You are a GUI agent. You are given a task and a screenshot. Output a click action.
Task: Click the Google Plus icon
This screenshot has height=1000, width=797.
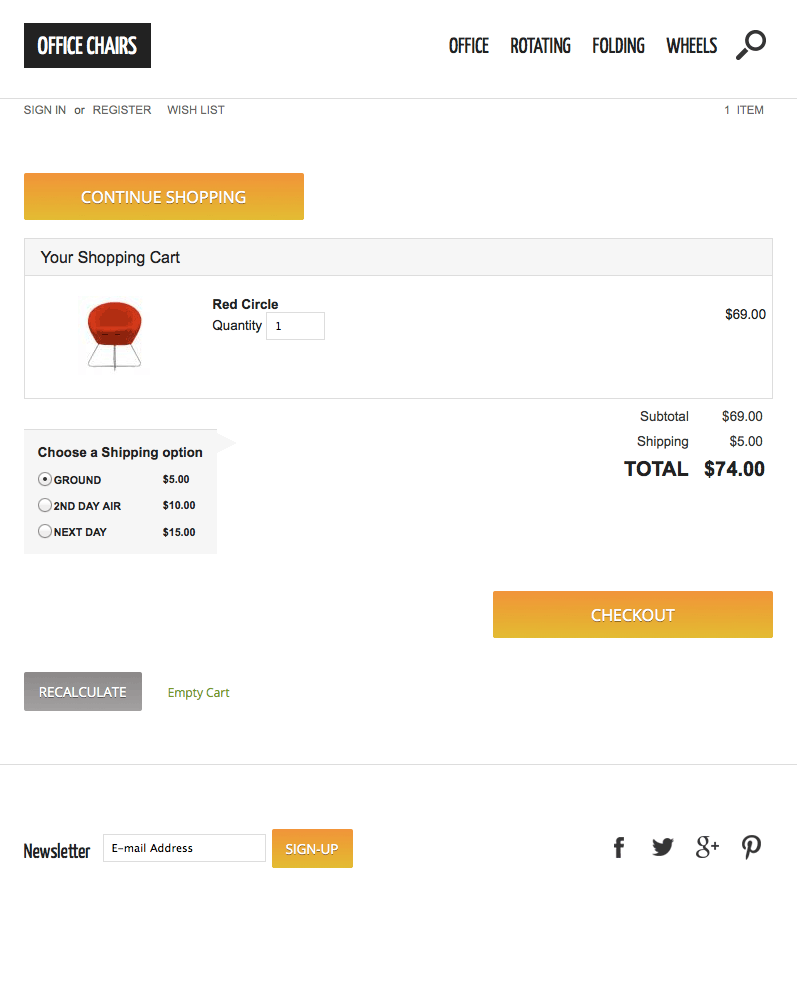707,848
